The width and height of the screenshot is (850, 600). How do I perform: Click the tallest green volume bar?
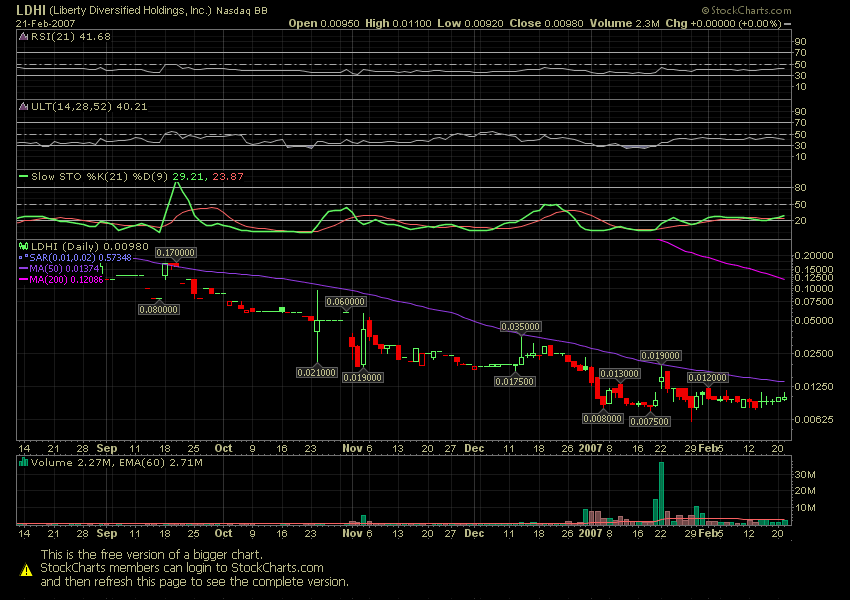click(661, 493)
